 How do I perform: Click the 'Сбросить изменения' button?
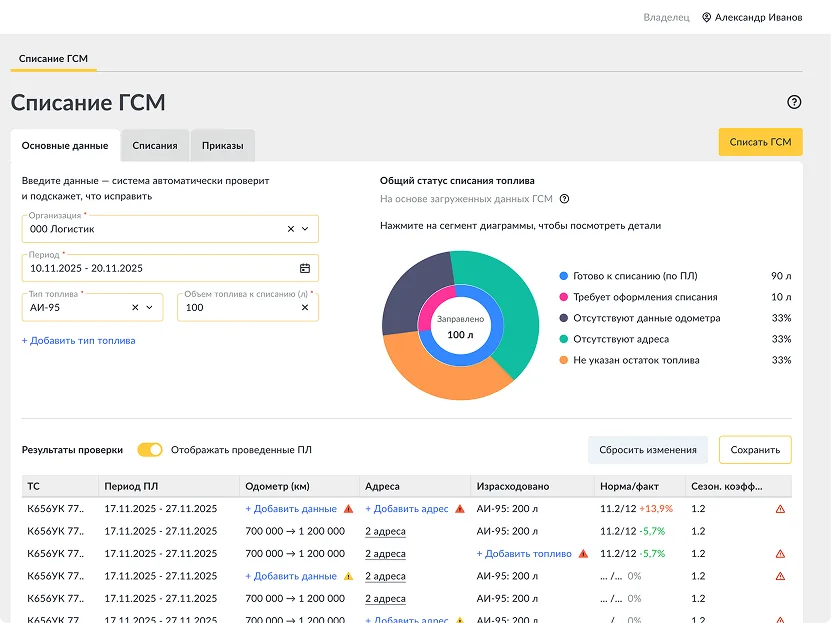point(648,450)
